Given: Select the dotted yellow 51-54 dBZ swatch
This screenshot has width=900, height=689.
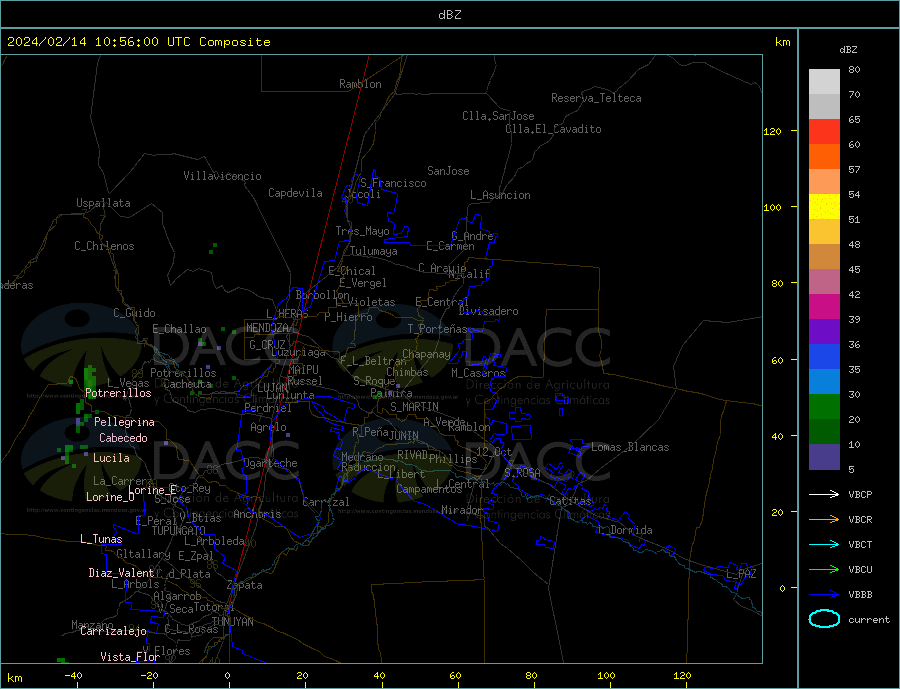Looking at the screenshot, I should click(824, 207).
